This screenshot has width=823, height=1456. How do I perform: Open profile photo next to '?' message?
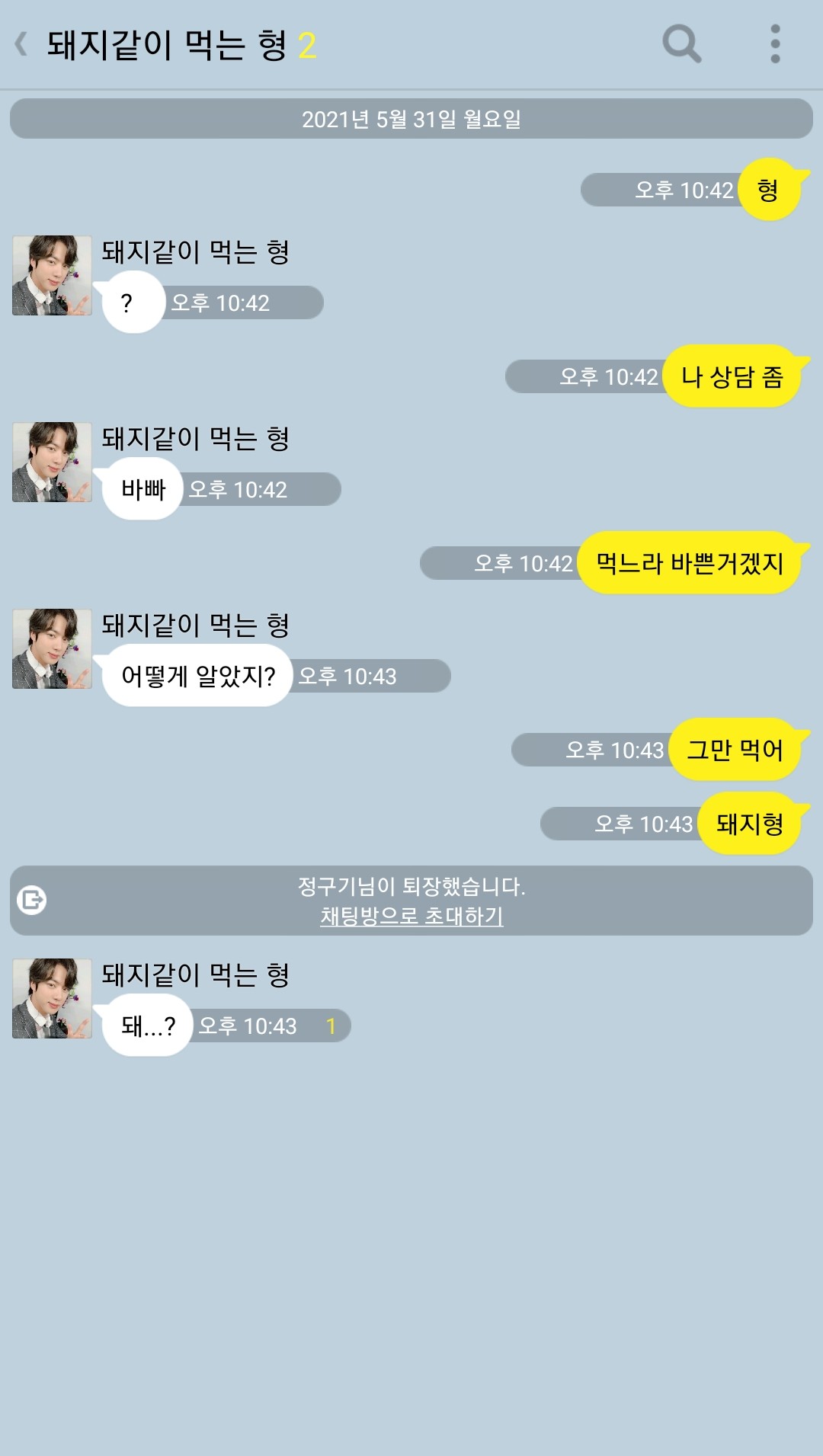point(52,275)
